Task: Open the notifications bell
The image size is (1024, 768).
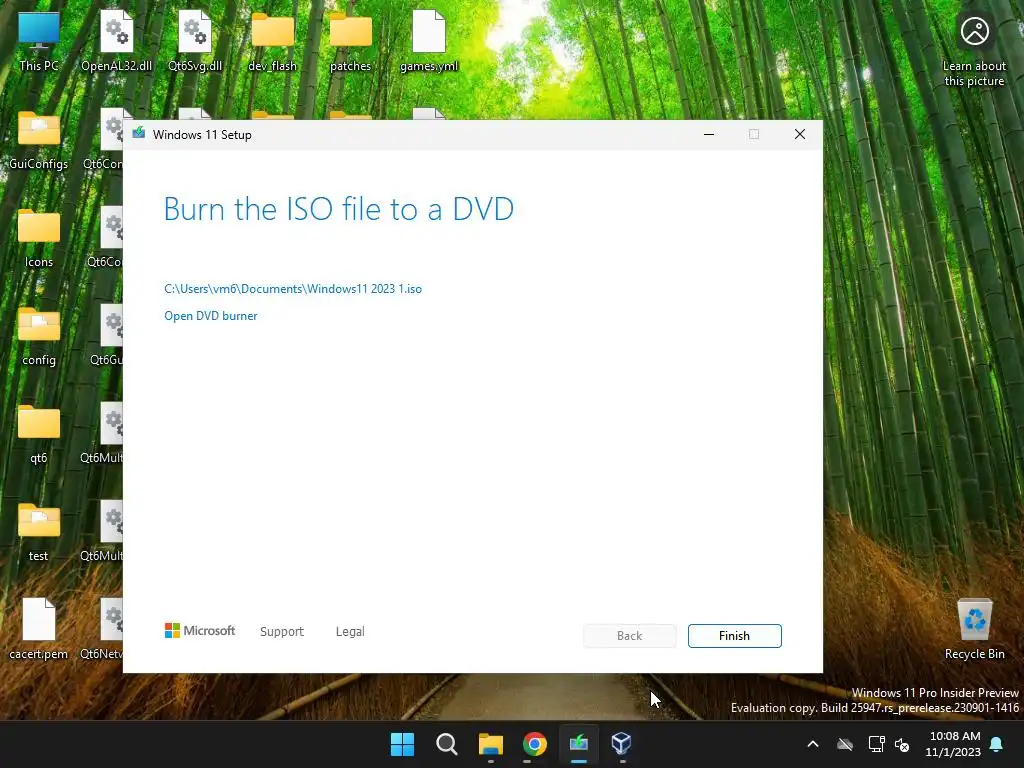Action: (x=997, y=744)
